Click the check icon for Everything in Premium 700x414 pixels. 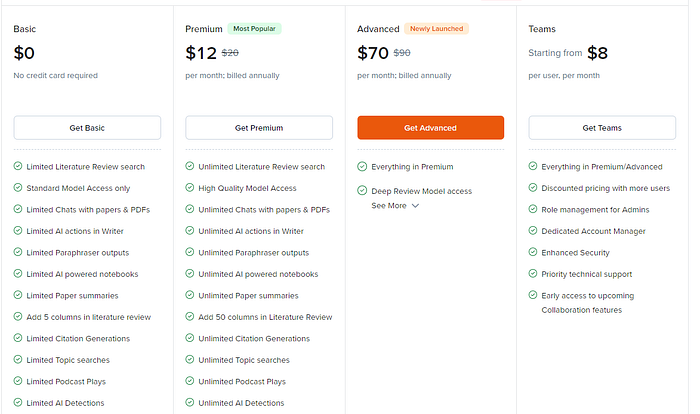[362, 167]
